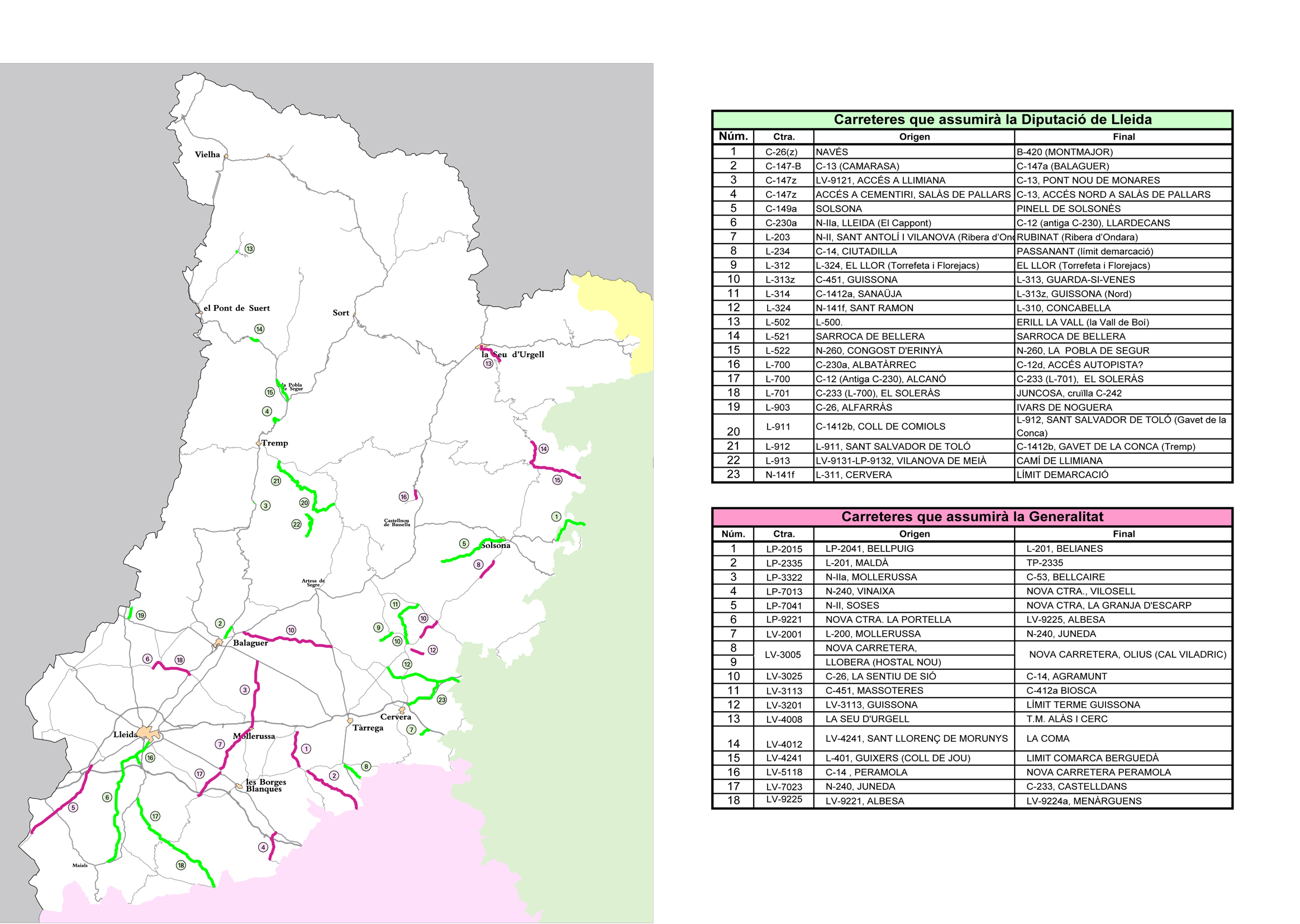This screenshot has width=1300, height=924.
Task: Click pink 'Carreteres que assumirà la Generalitat' header
Action: click(972, 517)
